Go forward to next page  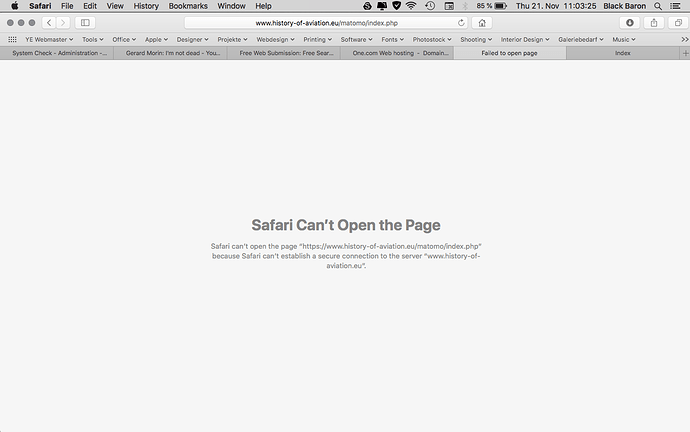click(63, 22)
